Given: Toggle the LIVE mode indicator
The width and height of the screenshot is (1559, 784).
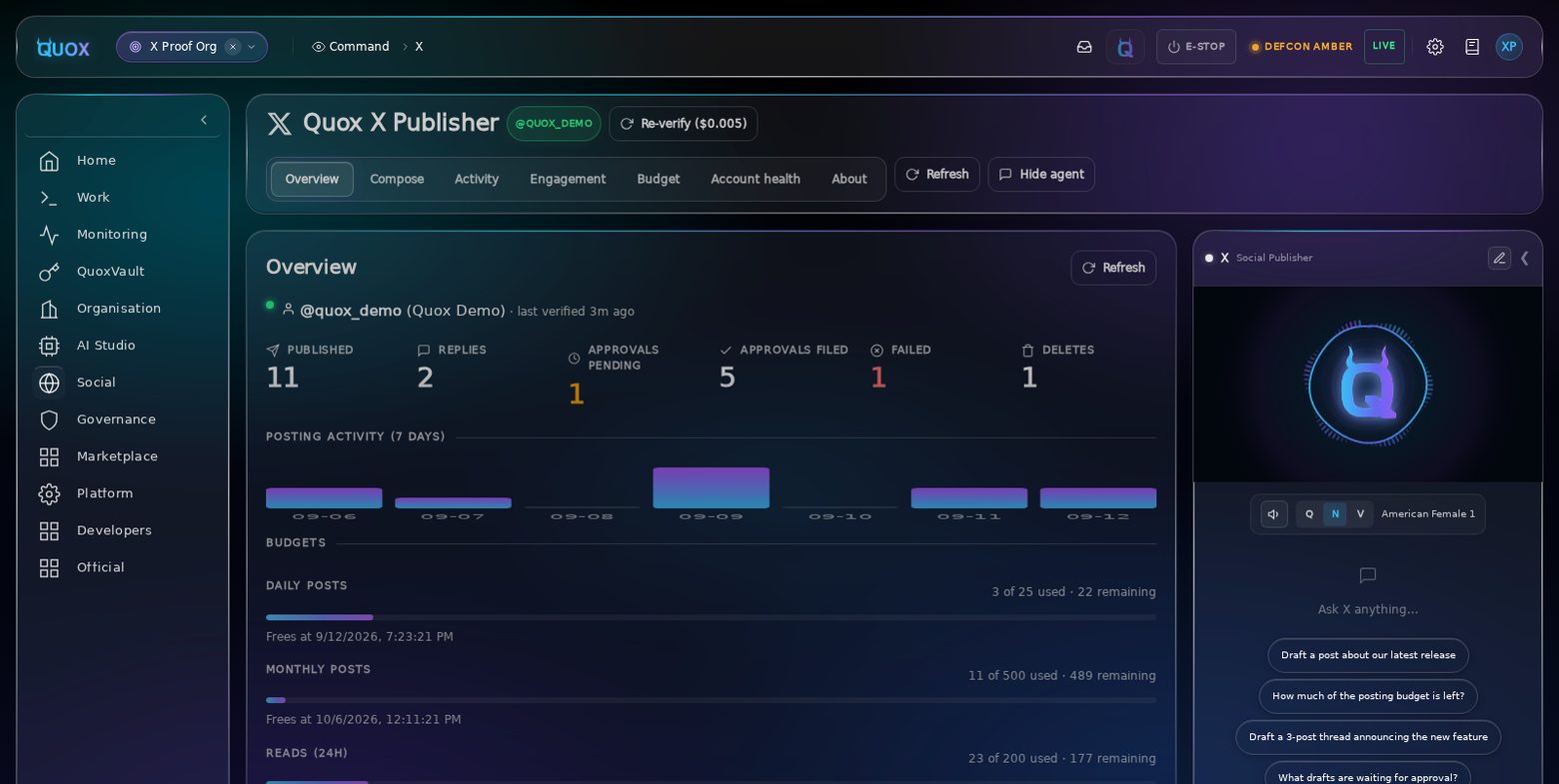Looking at the screenshot, I should pyautogui.click(x=1384, y=47).
